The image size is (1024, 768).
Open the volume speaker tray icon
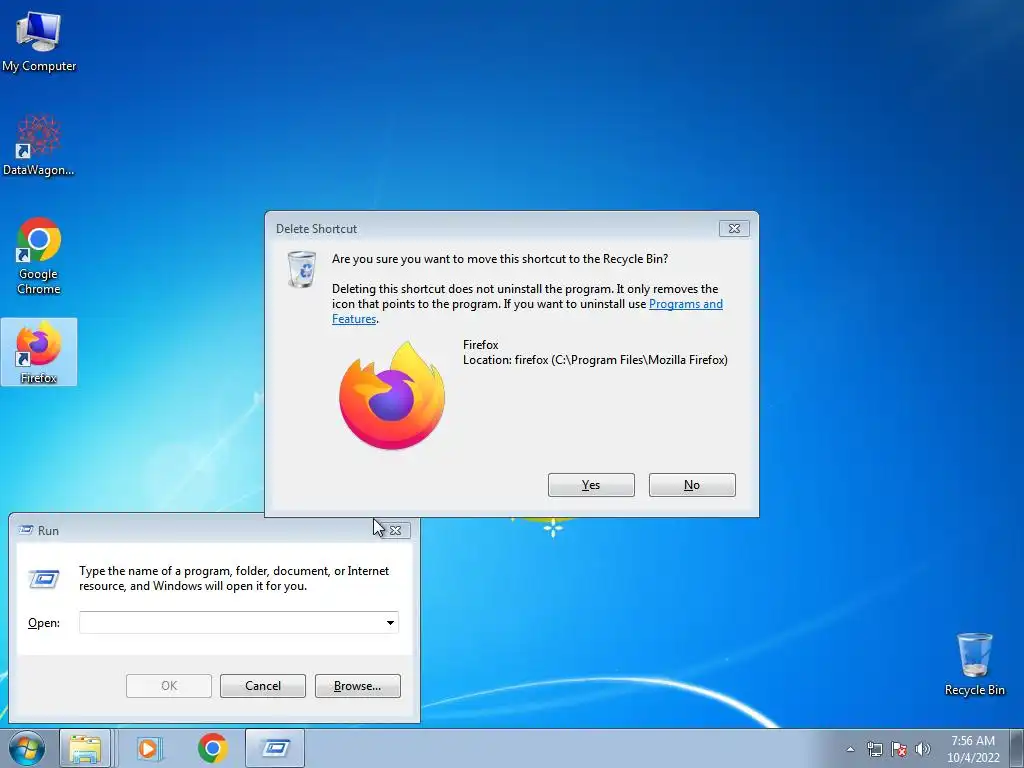(923, 749)
